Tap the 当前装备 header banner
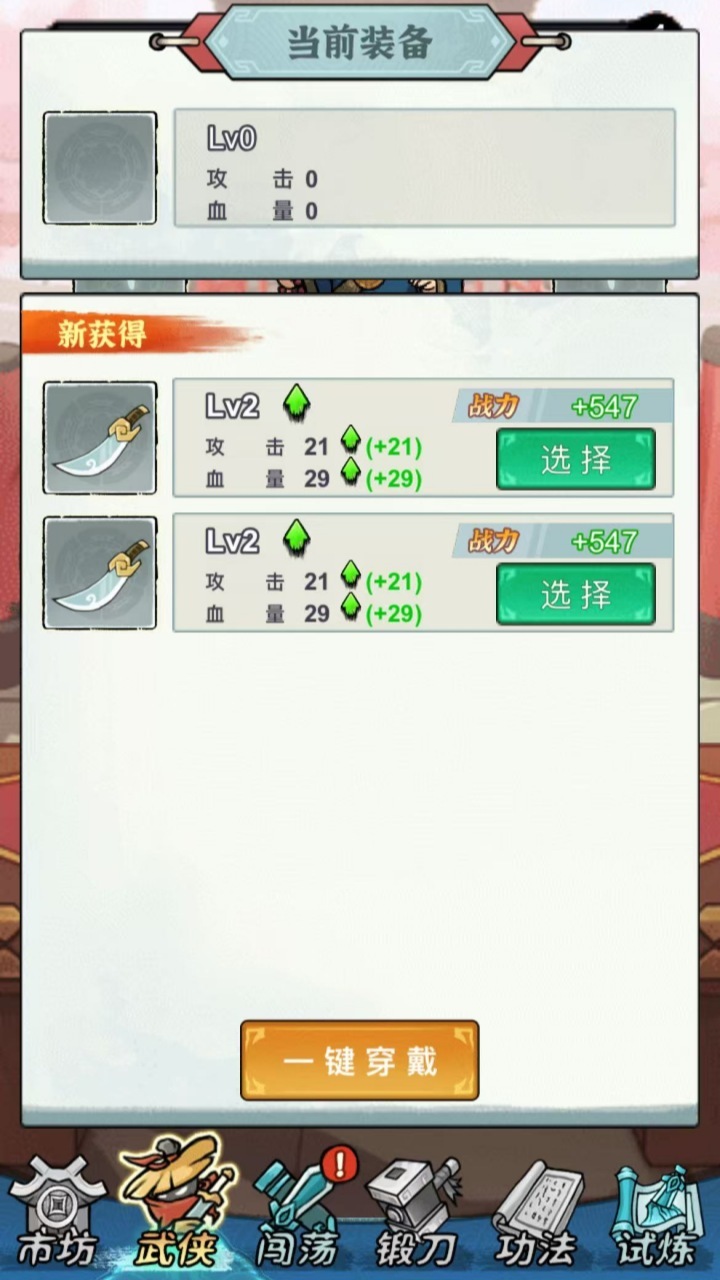The height and width of the screenshot is (1280, 720). point(360,42)
